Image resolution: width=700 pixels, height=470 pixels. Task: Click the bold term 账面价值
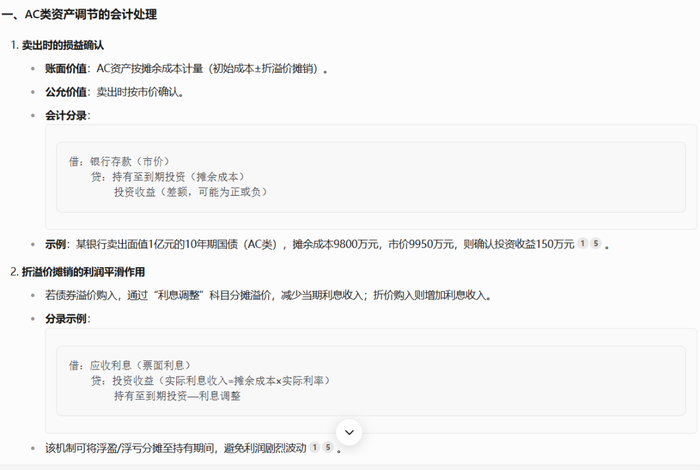[66, 69]
